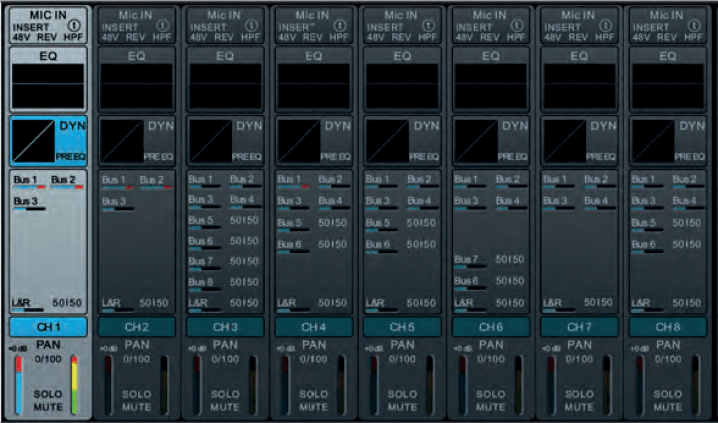Click the PAN 0/100 value on CH5
The height and width of the screenshot is (423, 718).
tap(403, 359)
